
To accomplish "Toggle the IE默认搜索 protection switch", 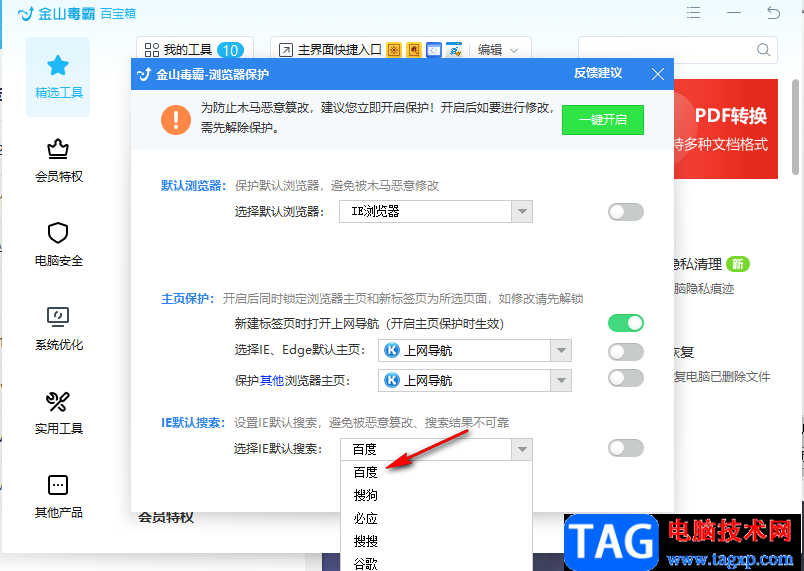I will pos(626,448).
